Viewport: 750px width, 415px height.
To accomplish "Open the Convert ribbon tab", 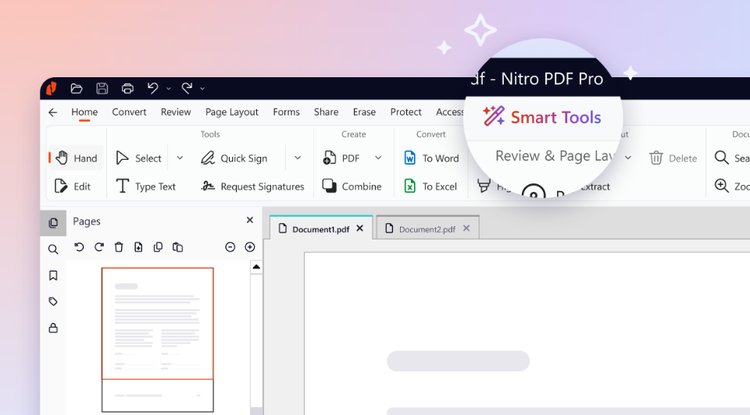I will 129,112.
